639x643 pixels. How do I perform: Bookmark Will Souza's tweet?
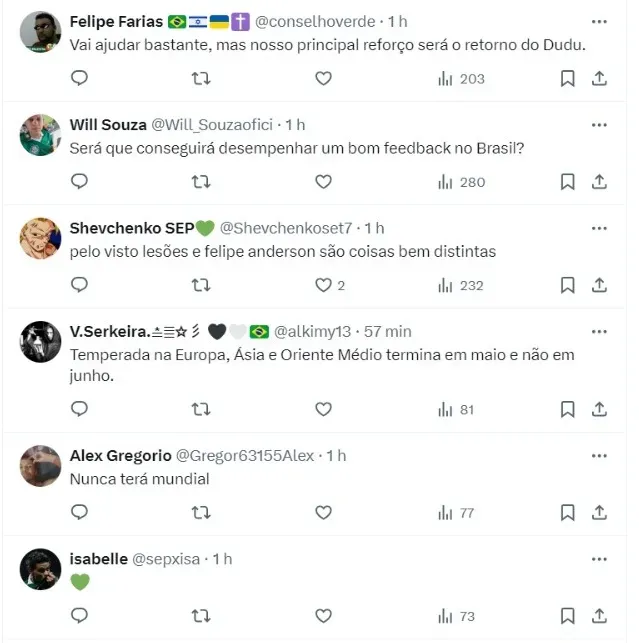click(x=567, y=182)
